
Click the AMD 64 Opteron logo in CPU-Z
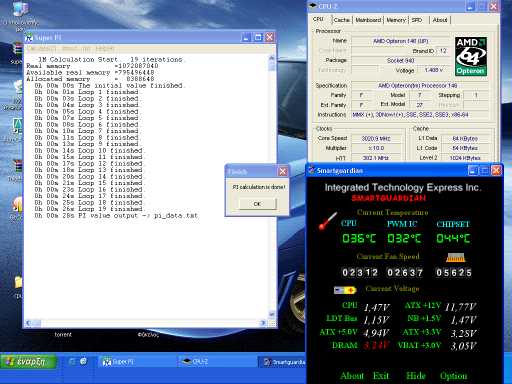471,57
